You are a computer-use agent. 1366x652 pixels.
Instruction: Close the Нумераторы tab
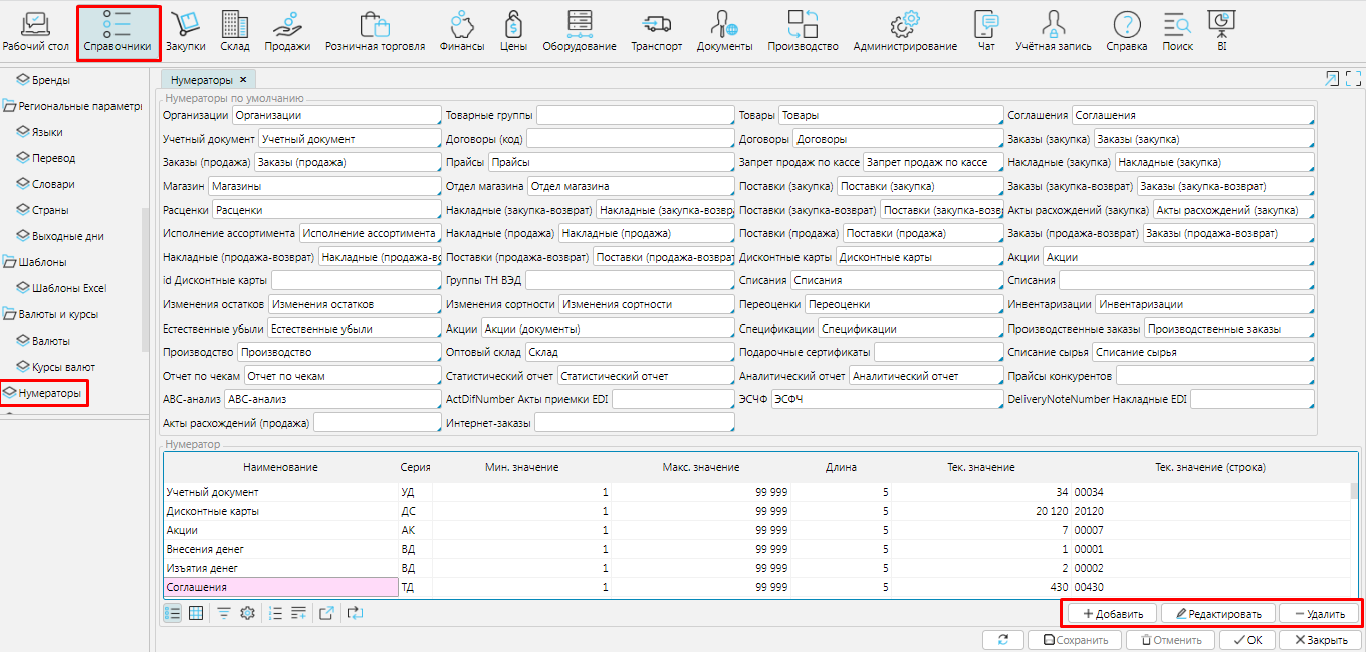243,79
